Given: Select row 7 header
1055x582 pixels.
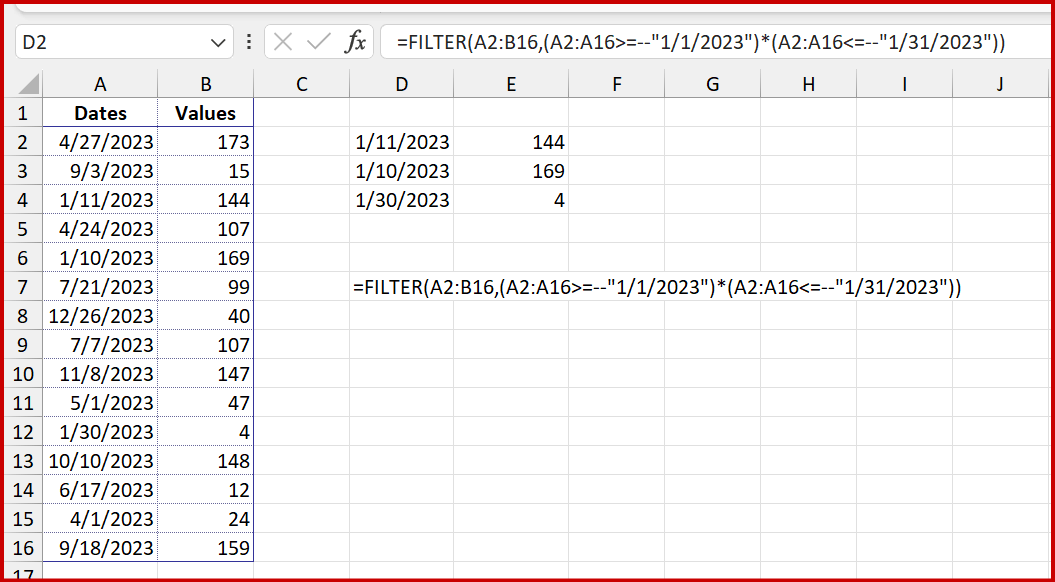Looking at the screenshot, I should [23, 287].
